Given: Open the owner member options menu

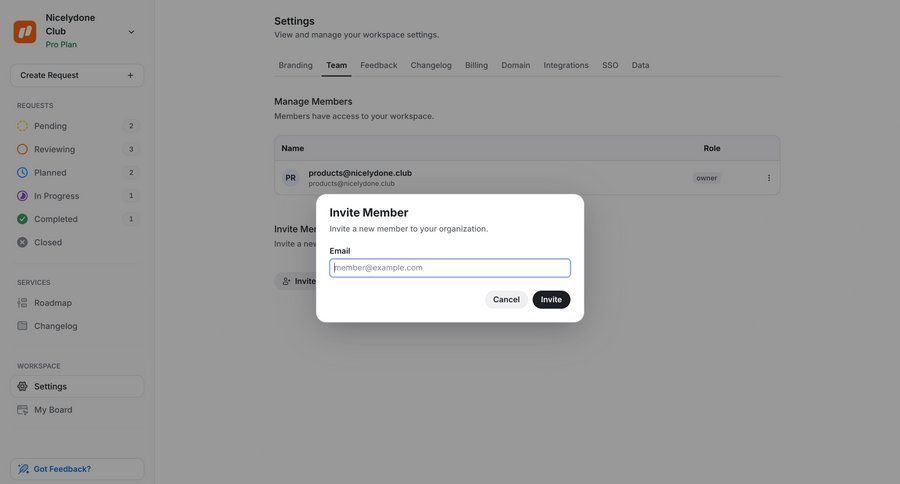Looking at the screenshot, I should point(769,178).
